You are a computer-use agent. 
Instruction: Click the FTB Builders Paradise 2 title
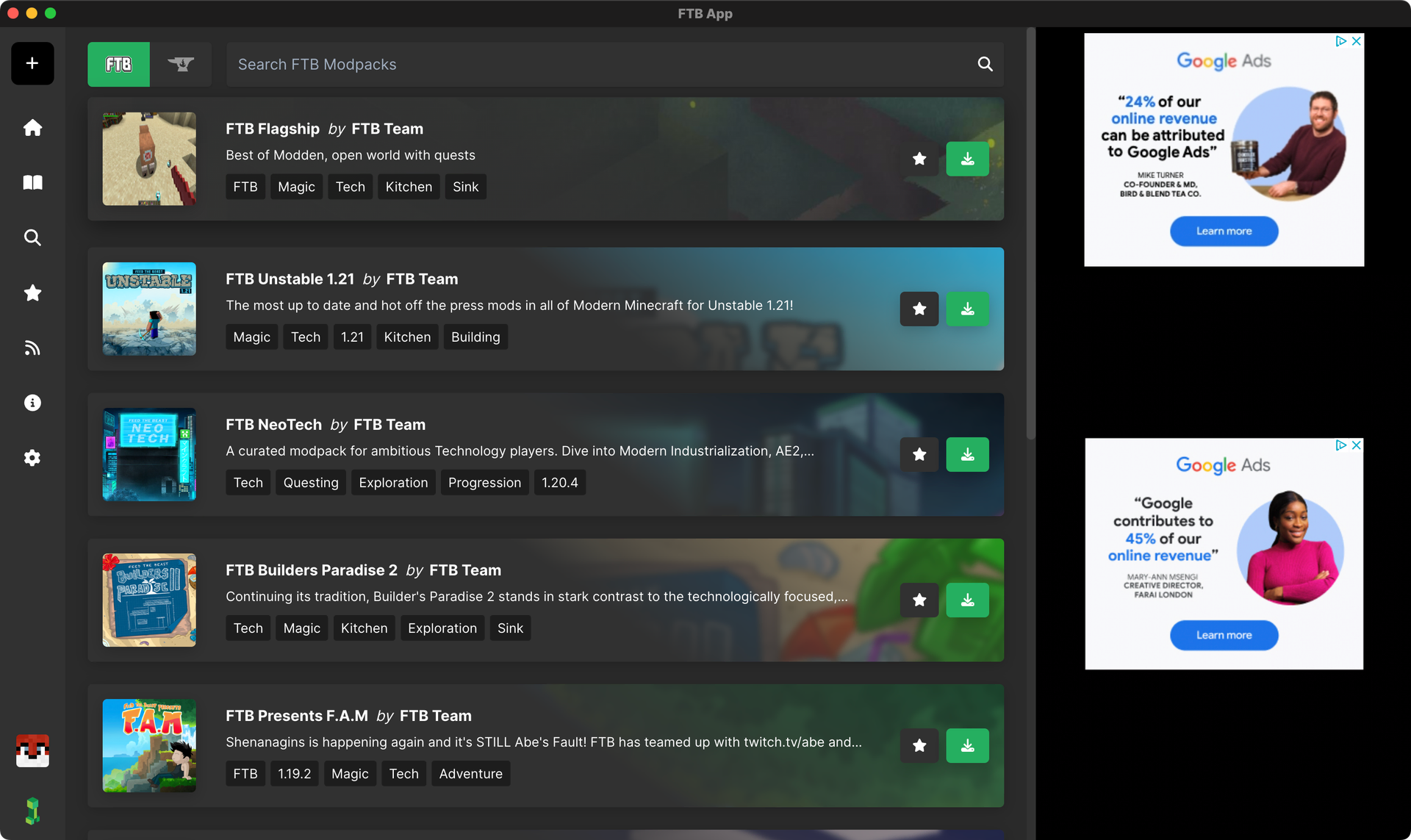coord(312,570)
